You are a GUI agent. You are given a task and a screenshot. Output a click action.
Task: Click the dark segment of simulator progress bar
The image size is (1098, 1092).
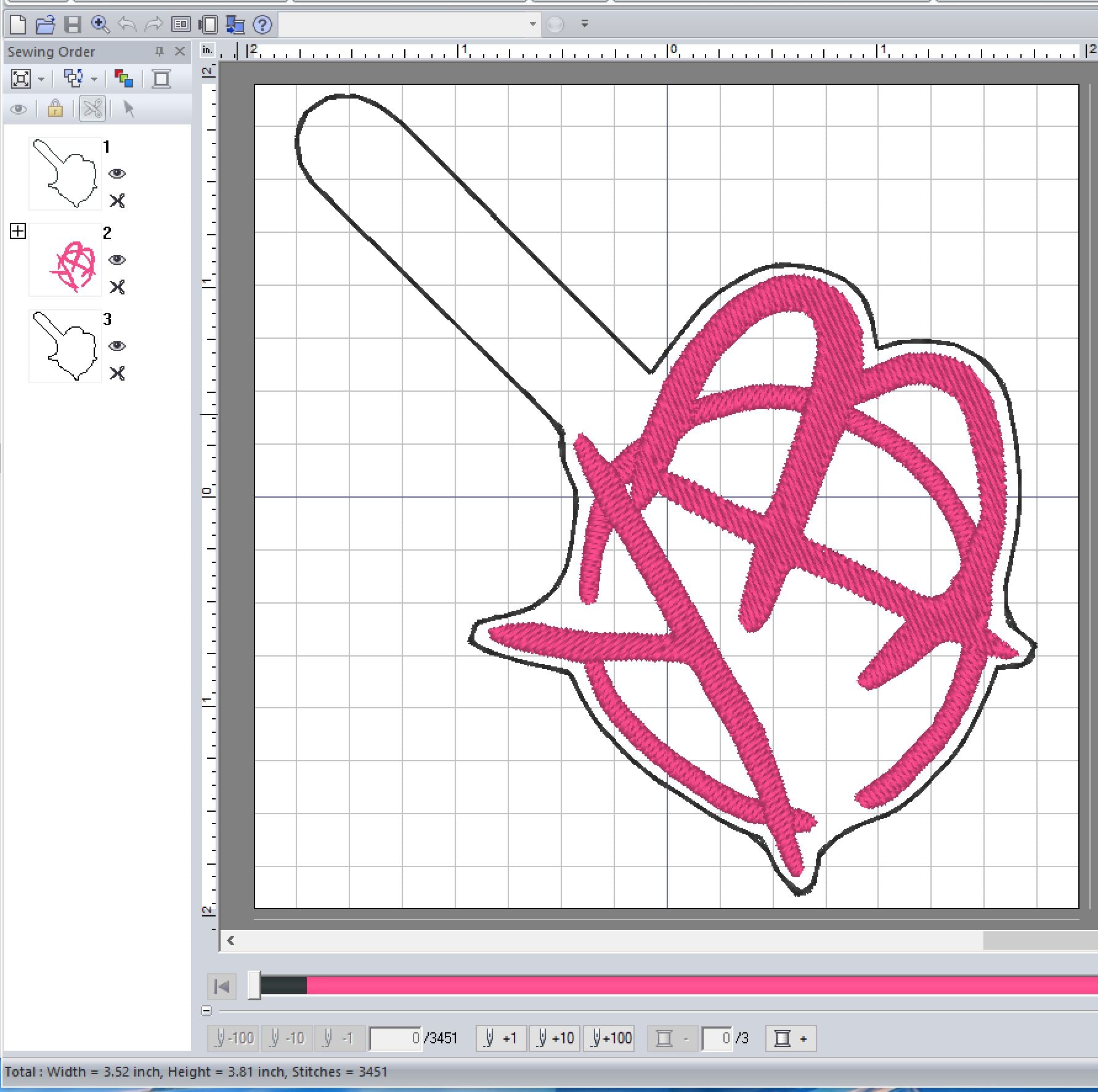[x=283, y=985]
